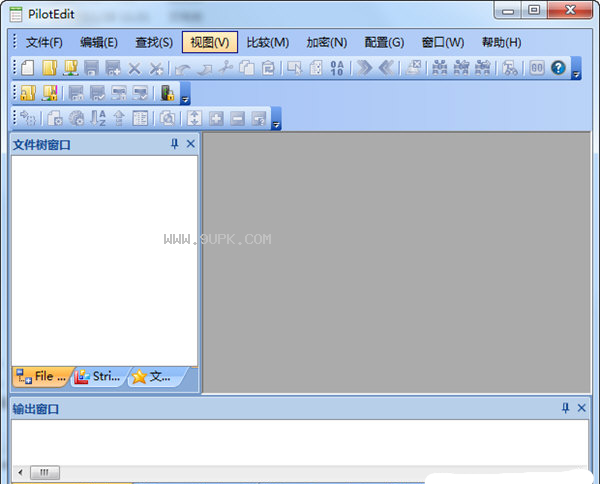Create a new blank document

(x=28, y=68)
